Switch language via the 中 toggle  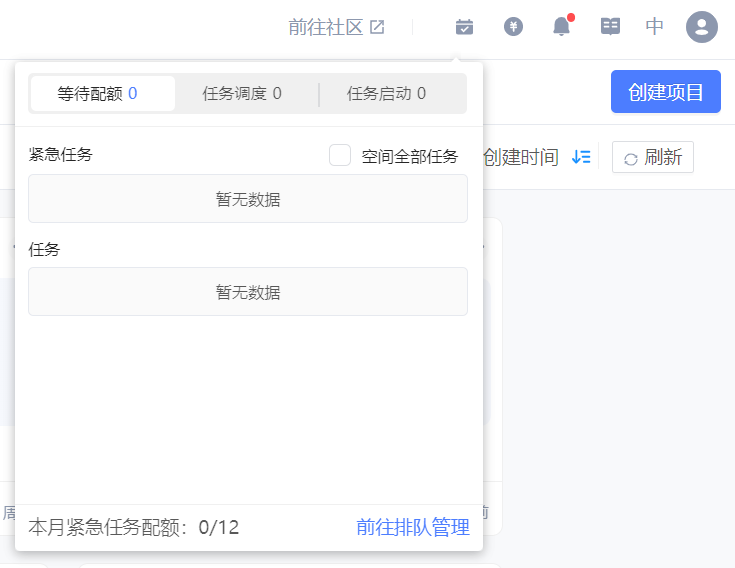(x=655, y=27)
